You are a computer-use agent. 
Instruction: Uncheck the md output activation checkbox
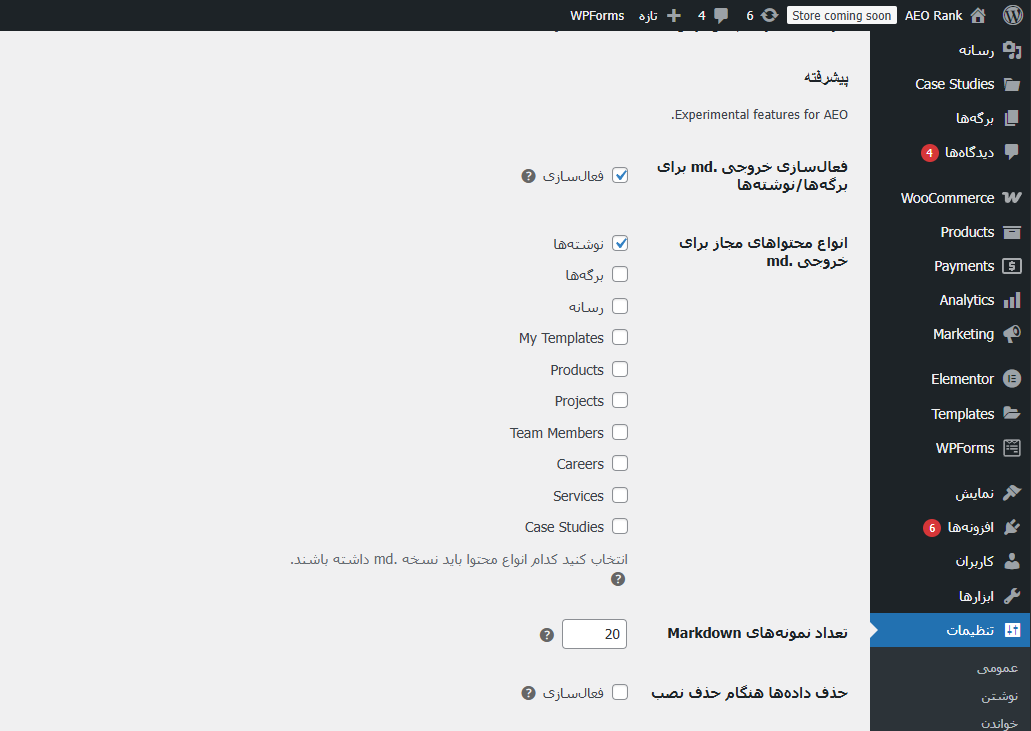pos(620,175)
